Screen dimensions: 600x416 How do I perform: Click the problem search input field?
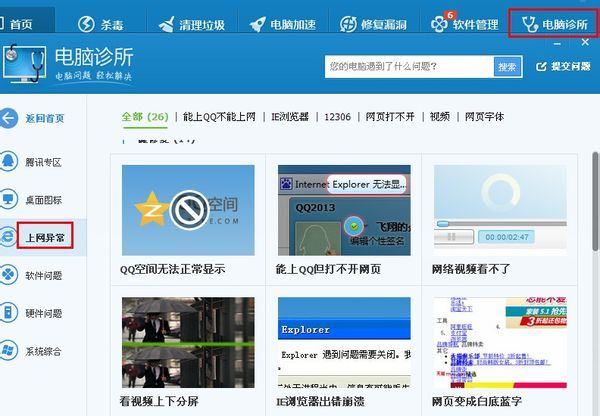coord(409,67)
